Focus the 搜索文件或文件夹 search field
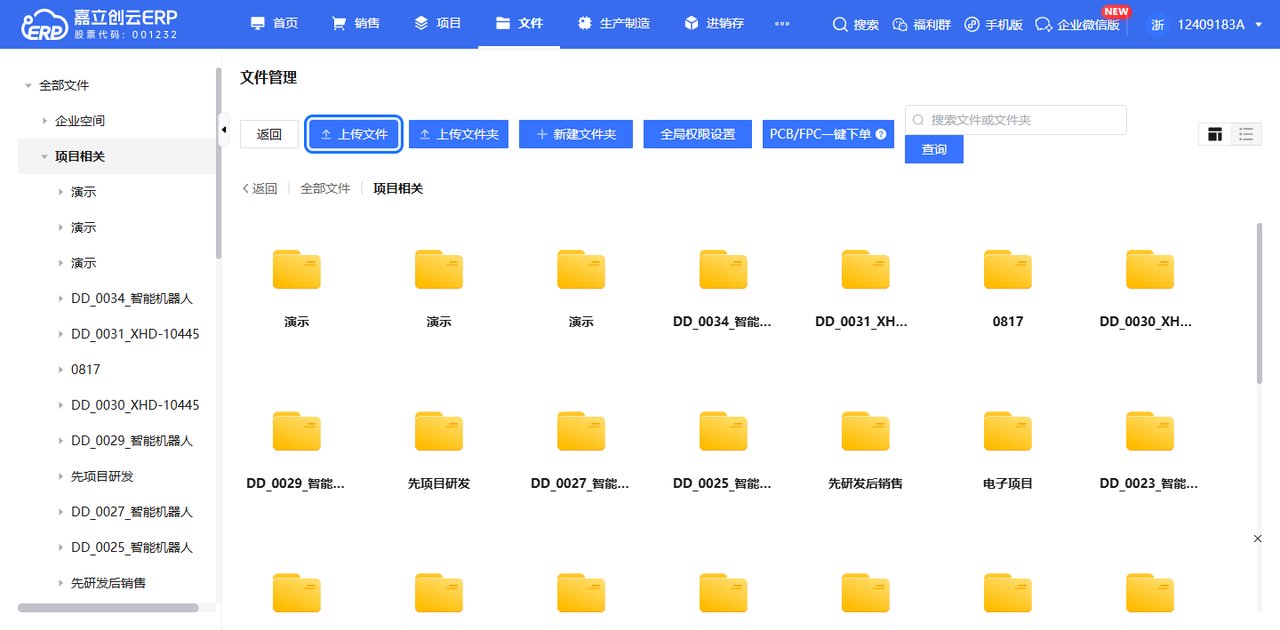The width and height of the screenshot is (1280, 630). click(1016, 120)
